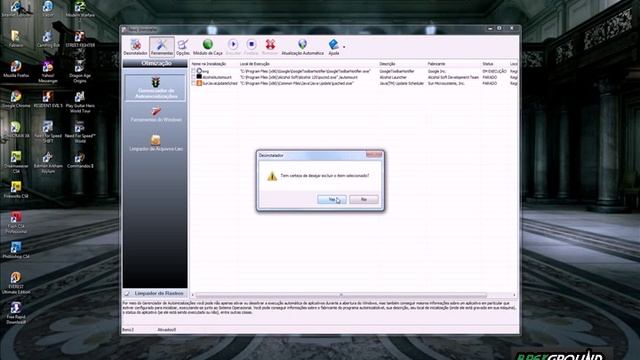This screenshot has width=640, height=360.
Task: Open Free Rapid Downloader desktop shortcut
Action: [16, 313]
